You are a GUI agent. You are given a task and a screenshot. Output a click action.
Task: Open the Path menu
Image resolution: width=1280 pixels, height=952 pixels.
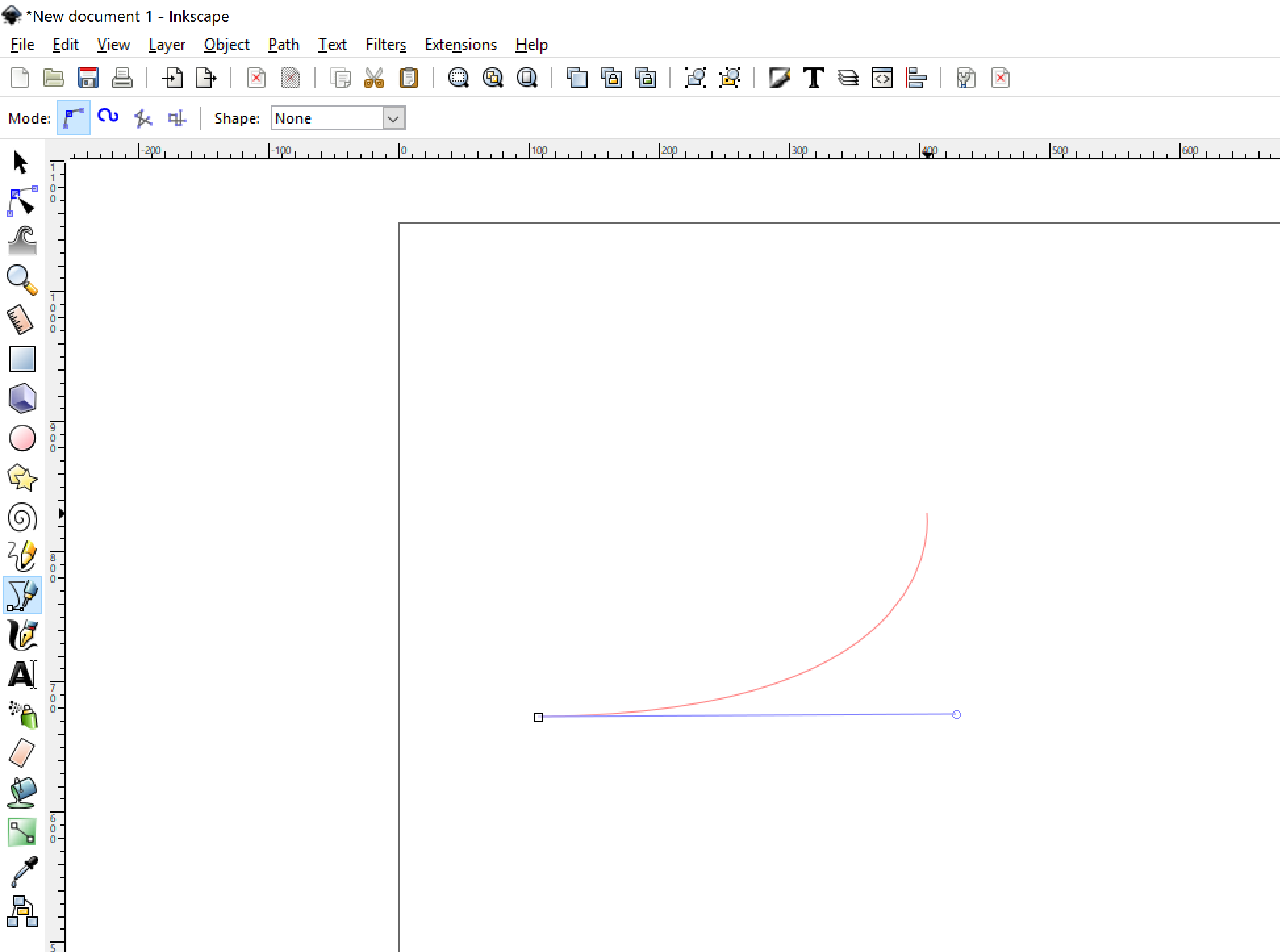click(283, 45)
